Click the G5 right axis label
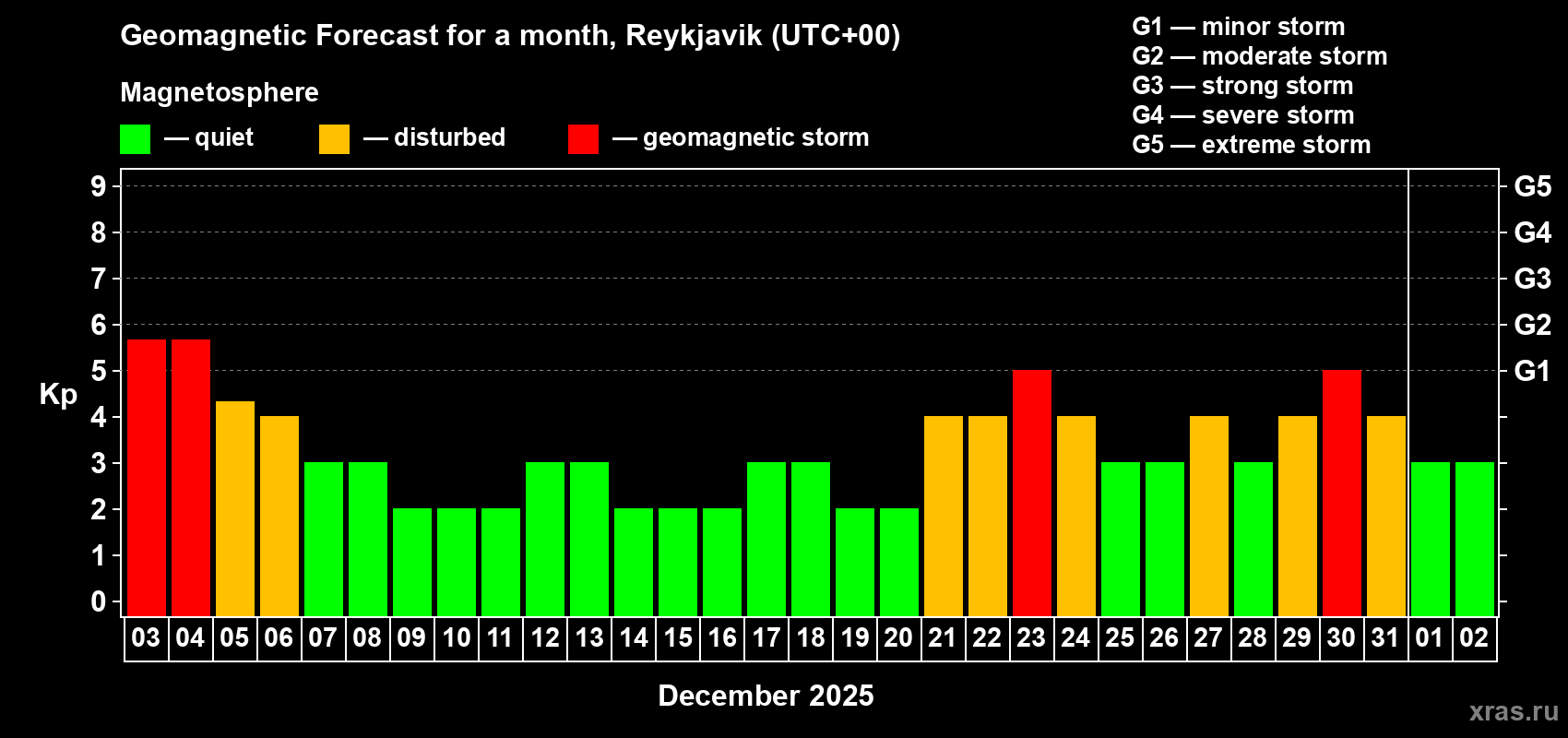Viewport: 1568px width, 738px height. pyautogui.click(x=1533, y=186)
